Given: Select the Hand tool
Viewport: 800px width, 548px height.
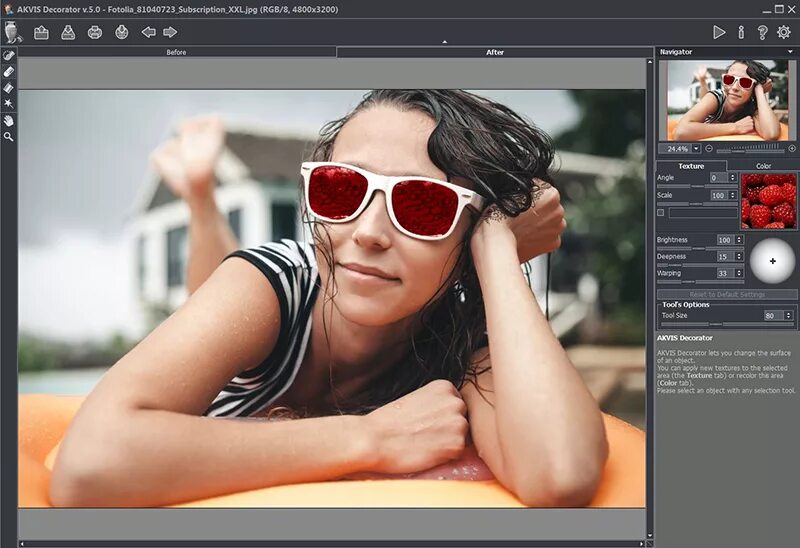Looking at the screenshot, I should [9, 120].
